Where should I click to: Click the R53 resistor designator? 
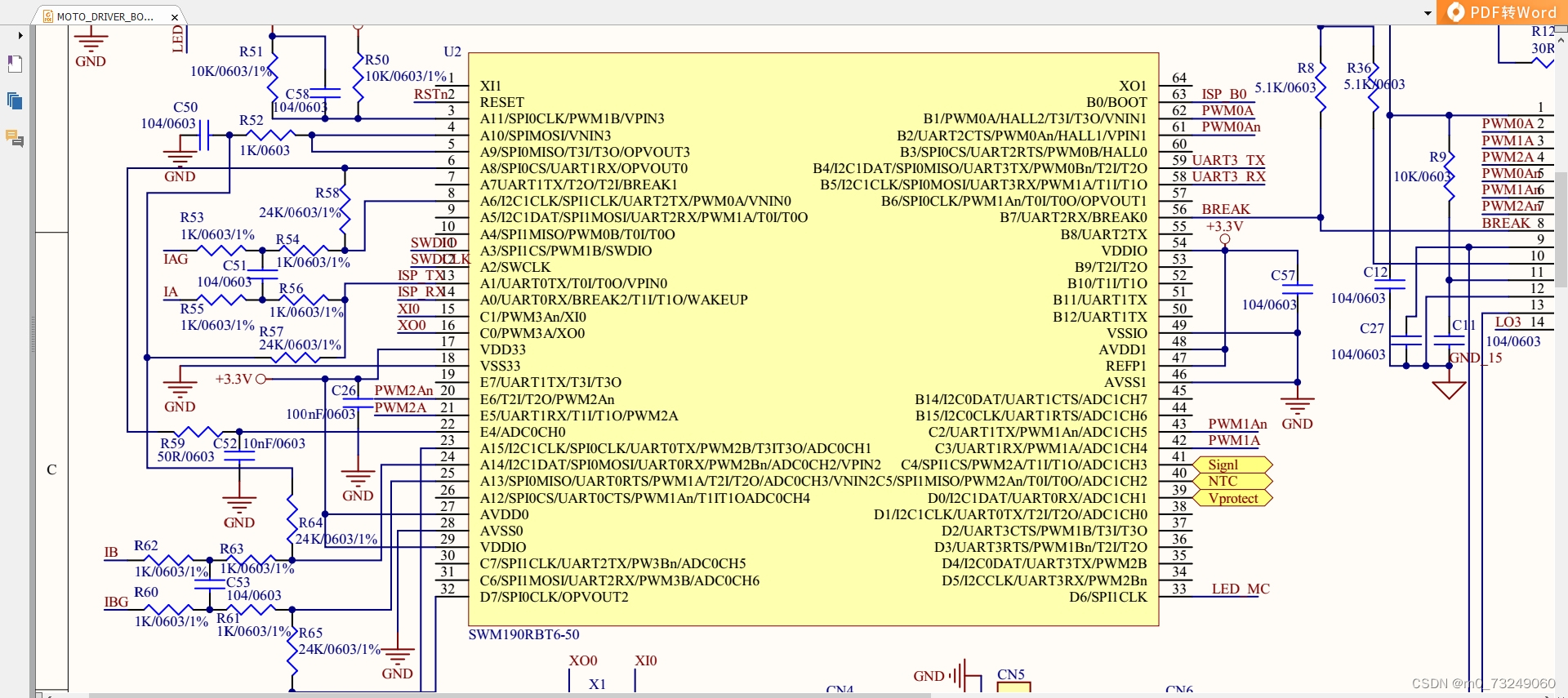pos(192,217)
